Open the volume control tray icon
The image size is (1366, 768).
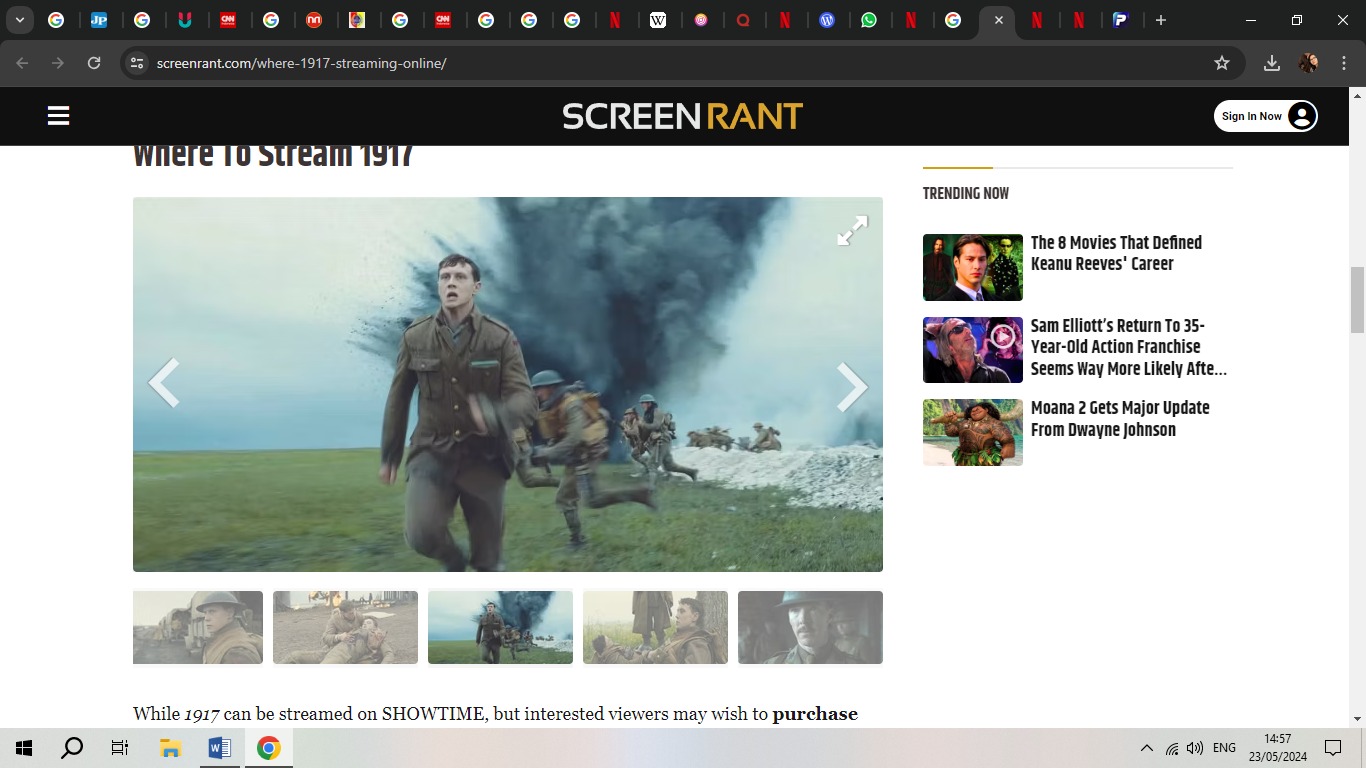[1195, 748]
